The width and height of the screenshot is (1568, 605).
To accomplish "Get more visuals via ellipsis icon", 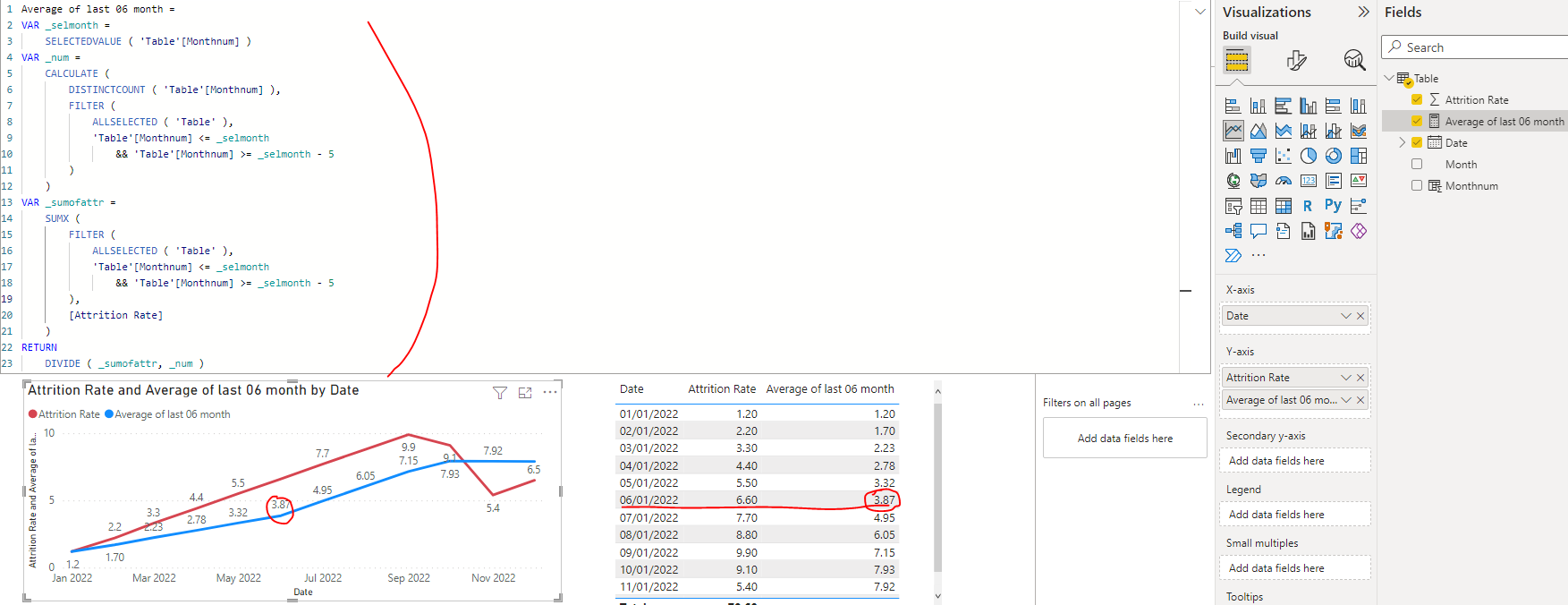I will click(1259, 256).
